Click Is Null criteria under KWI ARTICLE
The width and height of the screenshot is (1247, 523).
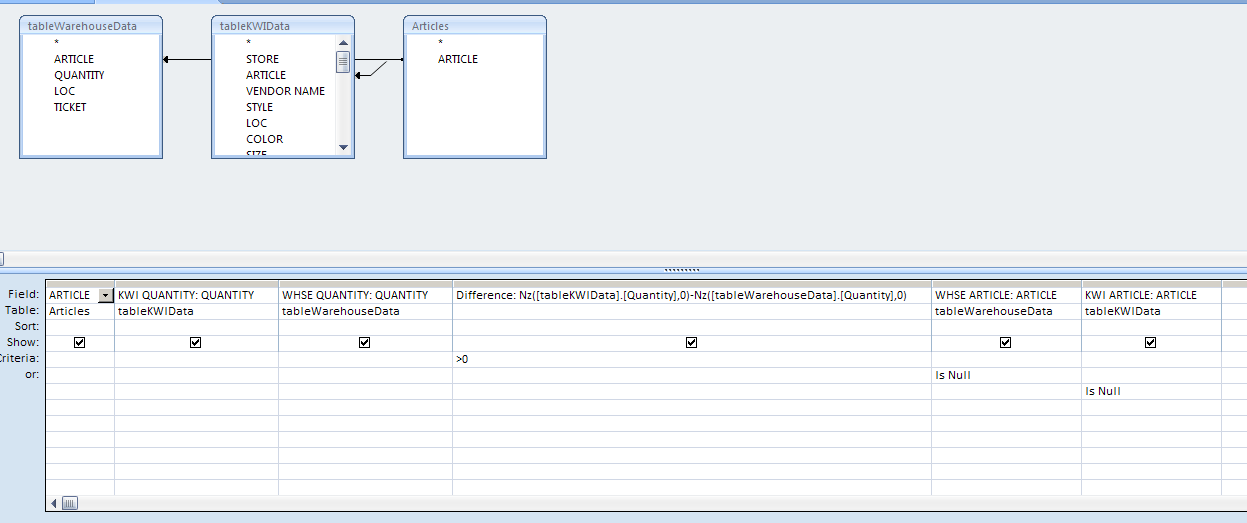coord(1151,391)
